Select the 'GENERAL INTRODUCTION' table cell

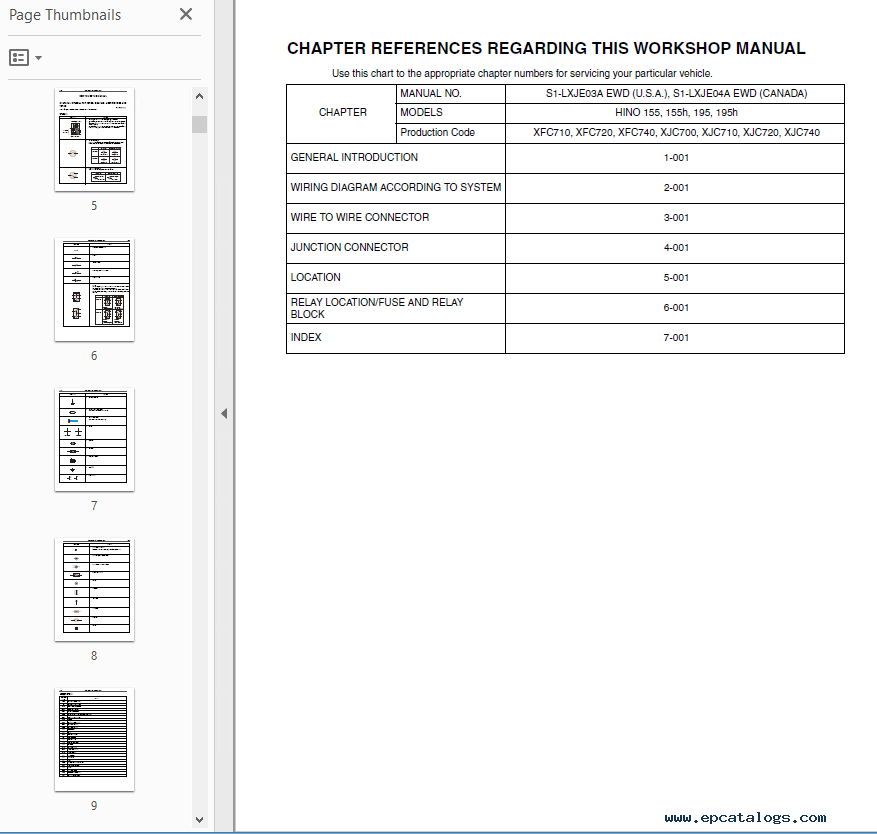point(396,158)
